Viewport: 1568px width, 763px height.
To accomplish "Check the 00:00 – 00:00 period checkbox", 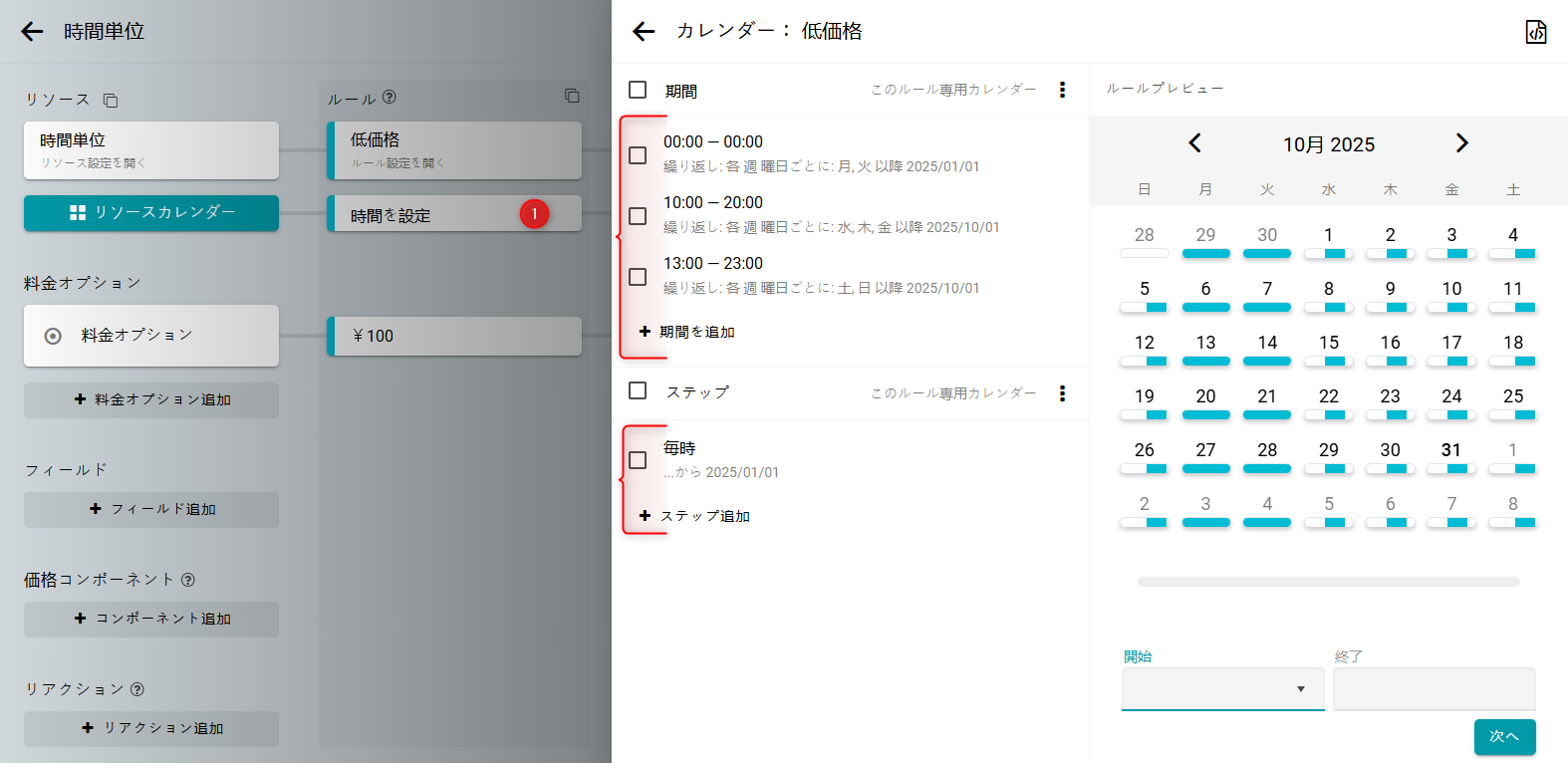I will [638, 155].
